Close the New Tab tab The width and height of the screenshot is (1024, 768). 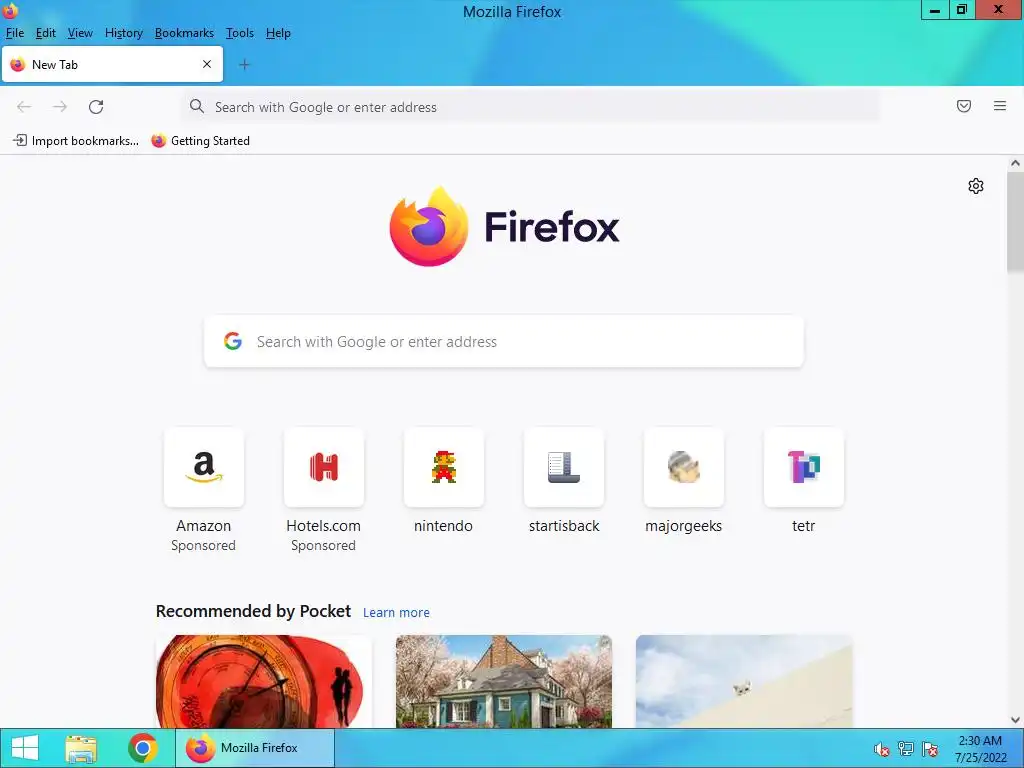pyautogui.click(x=207, y=64)
